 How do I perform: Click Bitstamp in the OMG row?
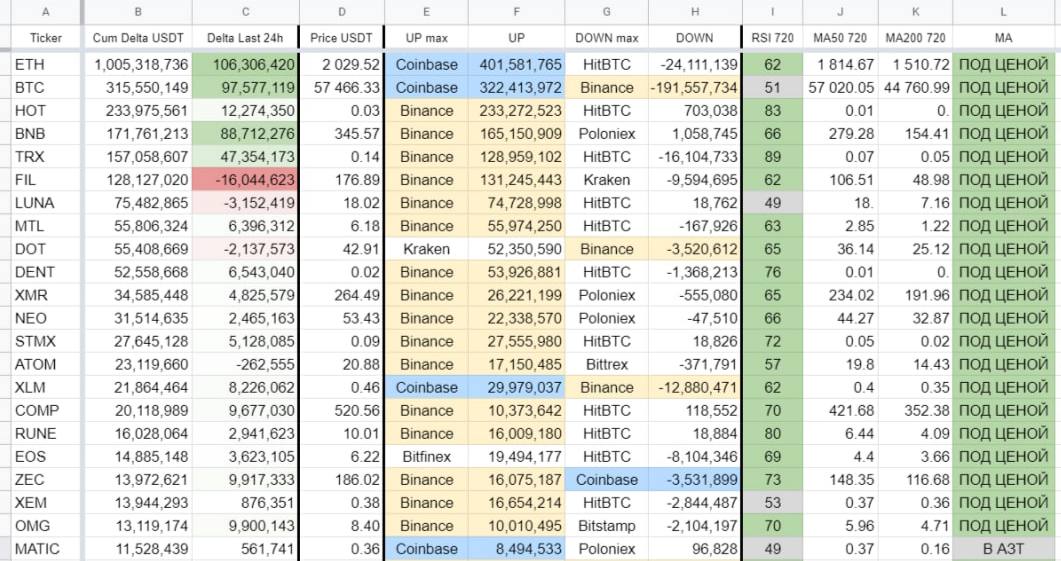[x=606, y=526]
